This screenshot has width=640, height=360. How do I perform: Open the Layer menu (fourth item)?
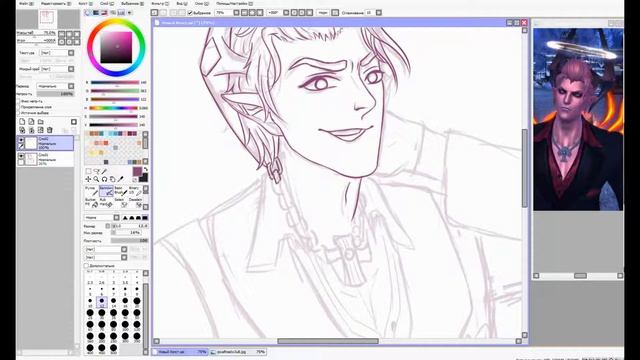[106, 3]
